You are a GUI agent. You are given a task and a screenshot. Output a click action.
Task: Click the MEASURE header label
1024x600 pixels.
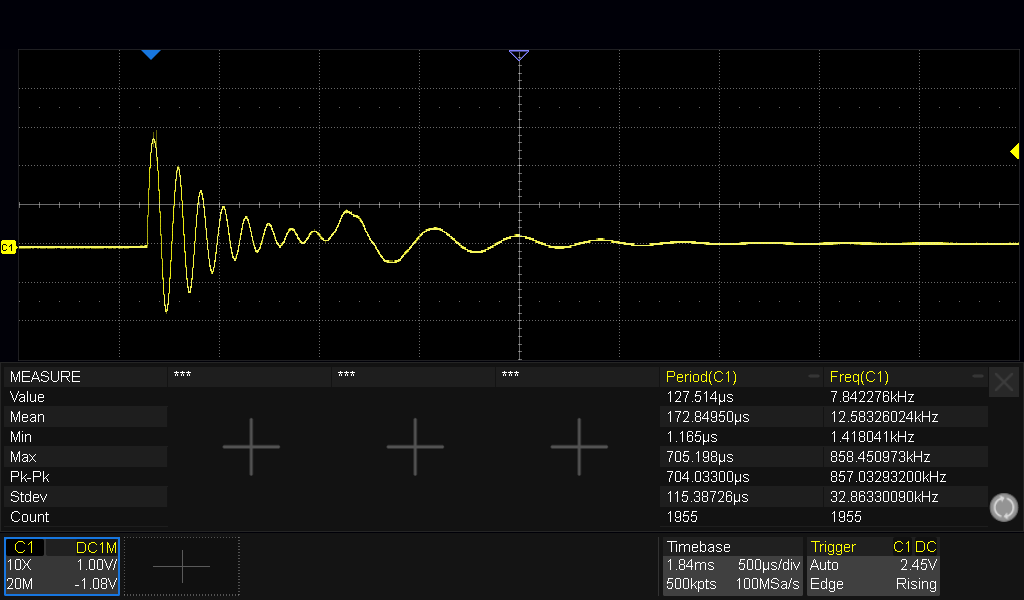[45, 377]
